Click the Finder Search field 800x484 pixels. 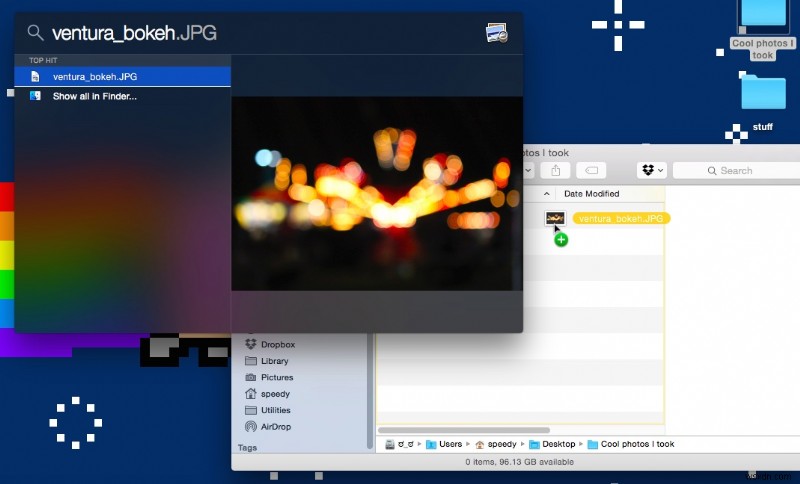coord(736,170)
